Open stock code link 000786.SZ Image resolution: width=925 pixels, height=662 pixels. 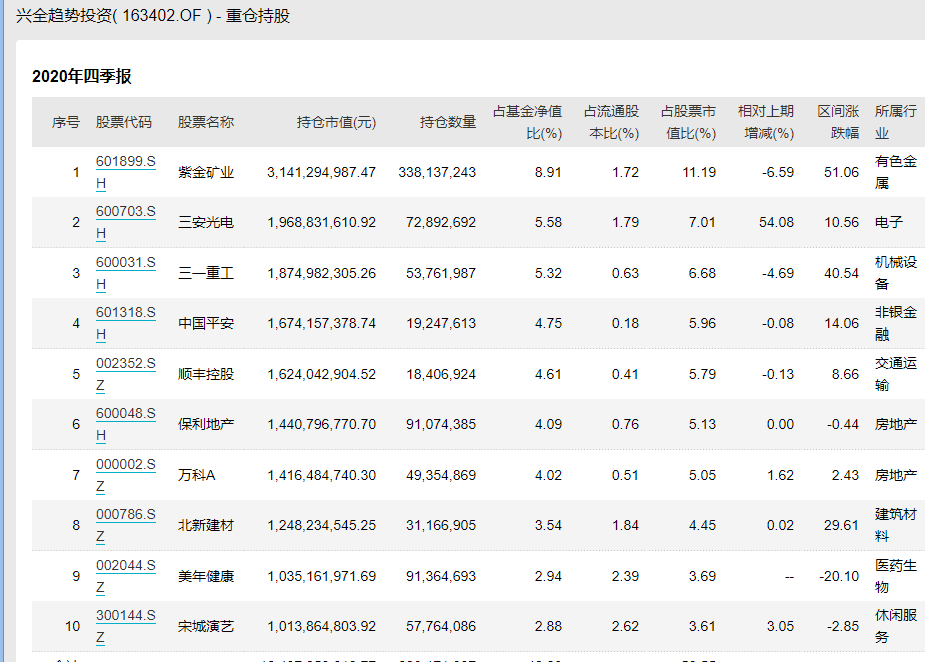click(126, 525)
